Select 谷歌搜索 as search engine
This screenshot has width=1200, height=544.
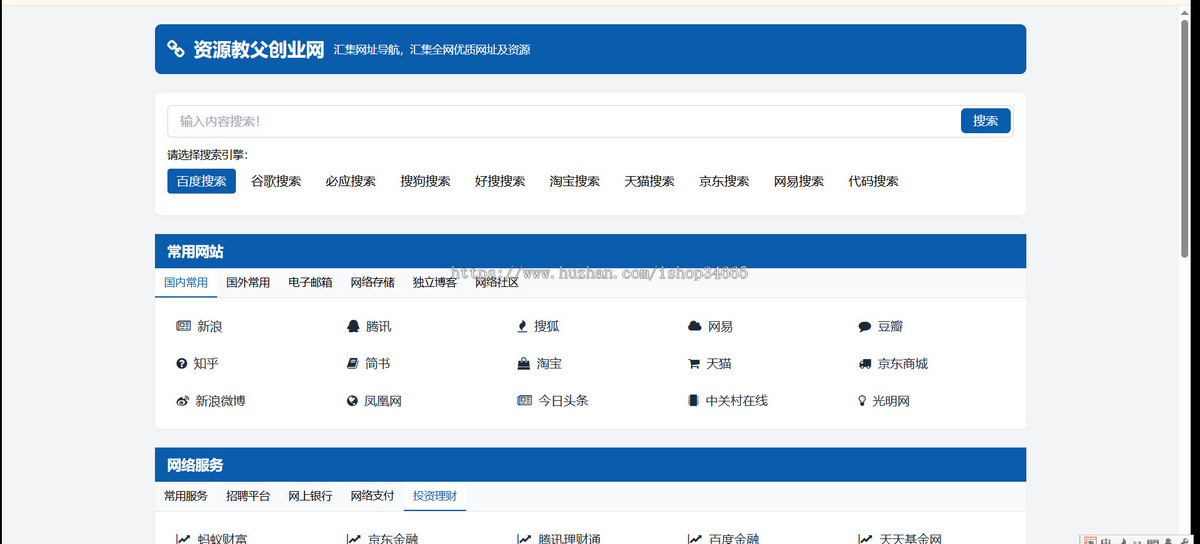(x=276, y=181)
